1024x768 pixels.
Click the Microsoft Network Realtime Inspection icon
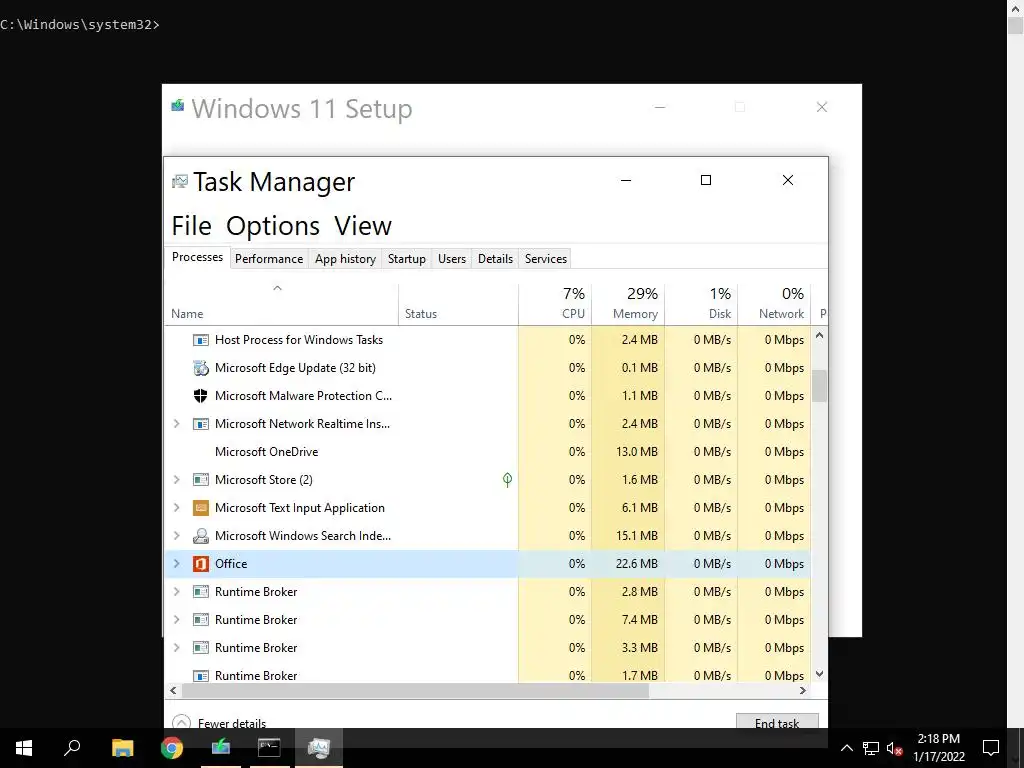click(x=200, y=424)
